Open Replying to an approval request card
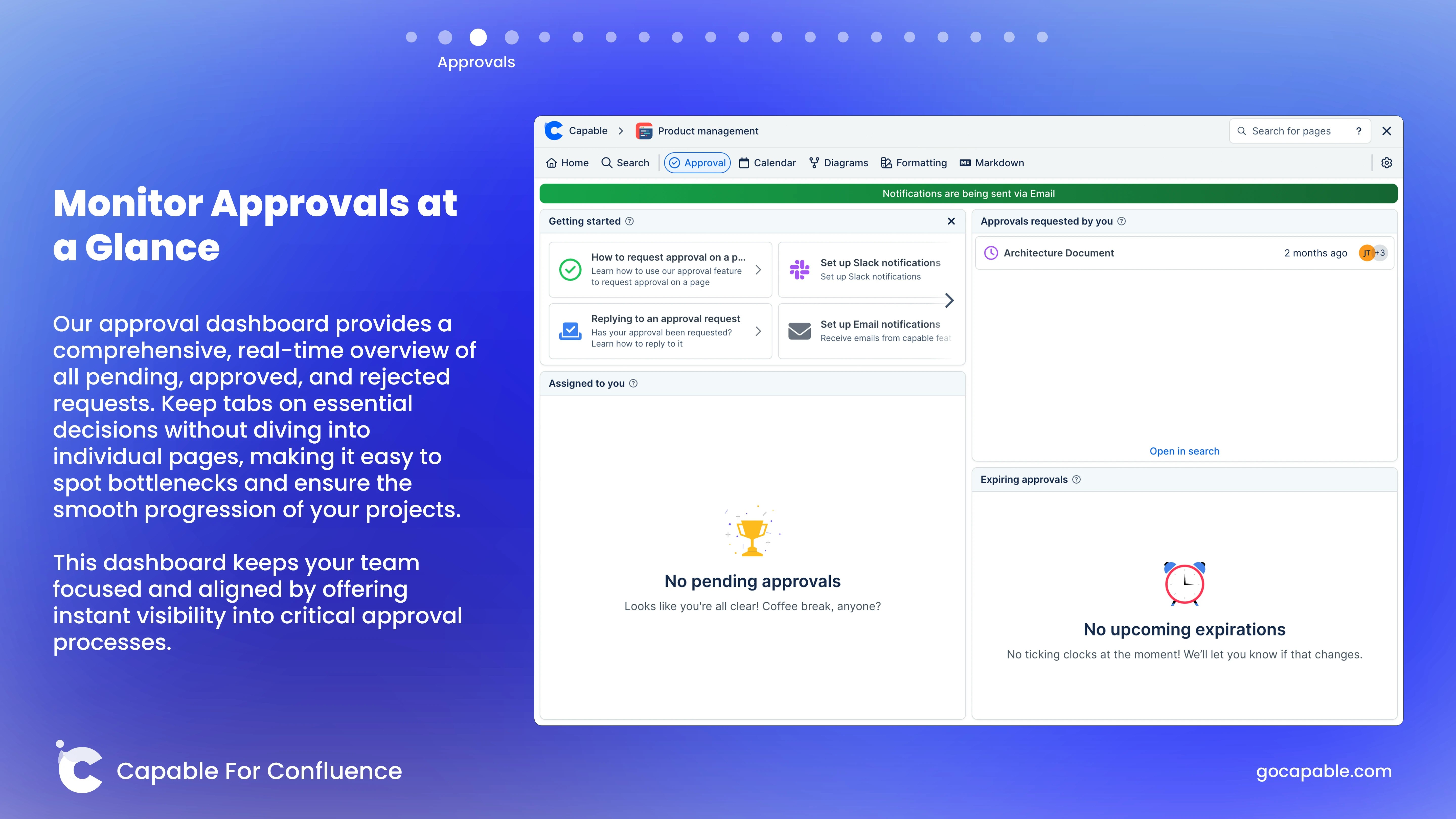Screen dimensions: 1456x819 click(660, 331)
